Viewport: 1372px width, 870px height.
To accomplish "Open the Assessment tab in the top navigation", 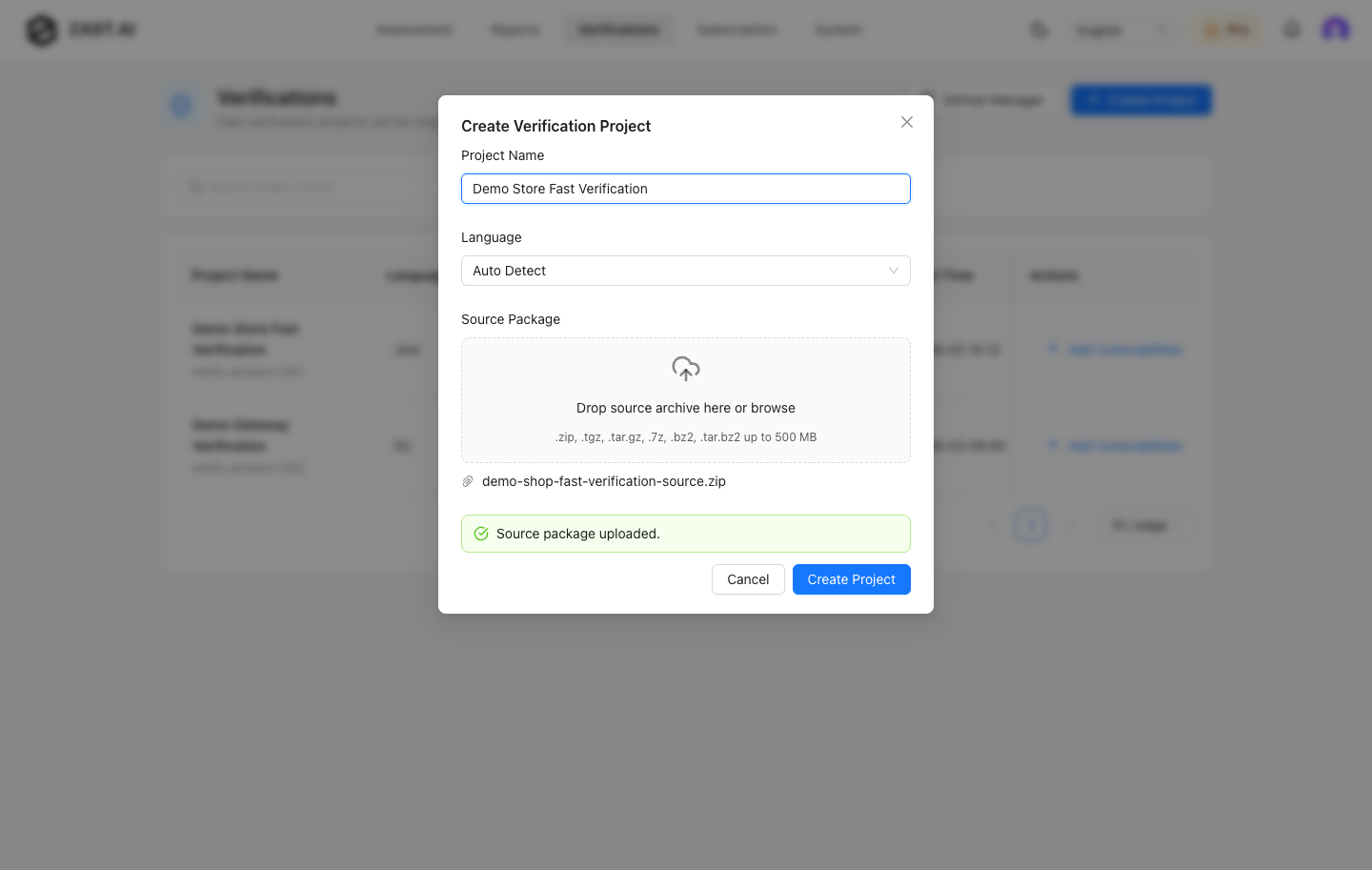I will pos(414,30).
